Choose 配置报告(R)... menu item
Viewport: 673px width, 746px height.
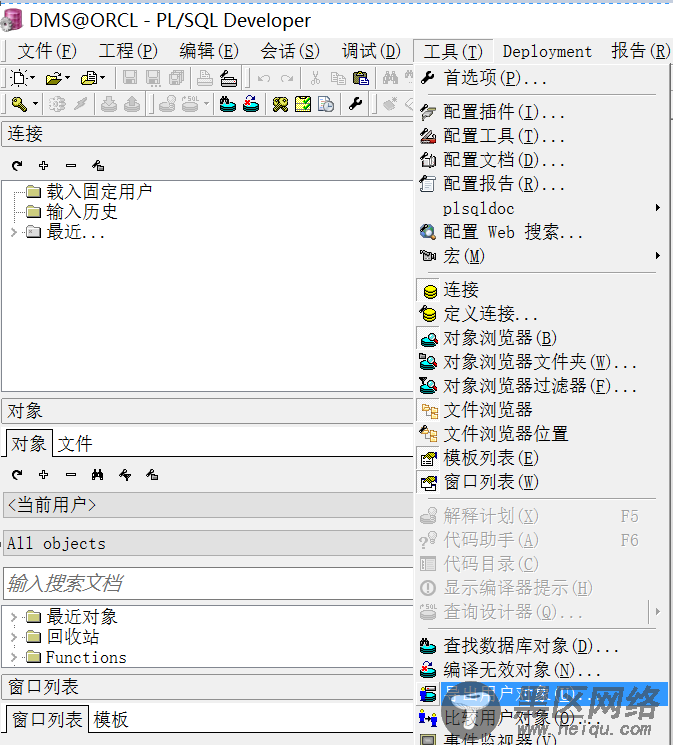pos(542,184)
